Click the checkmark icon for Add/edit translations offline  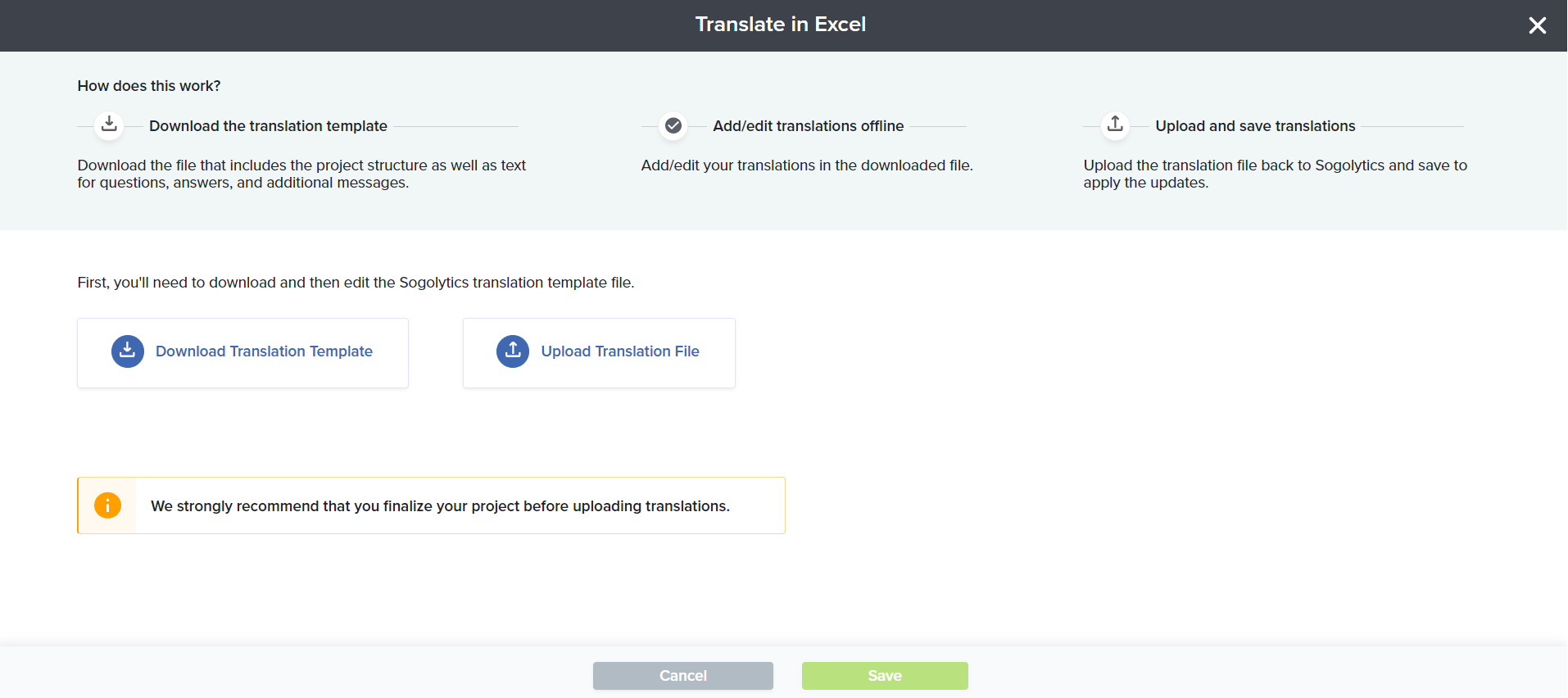[x=673, y=125]
